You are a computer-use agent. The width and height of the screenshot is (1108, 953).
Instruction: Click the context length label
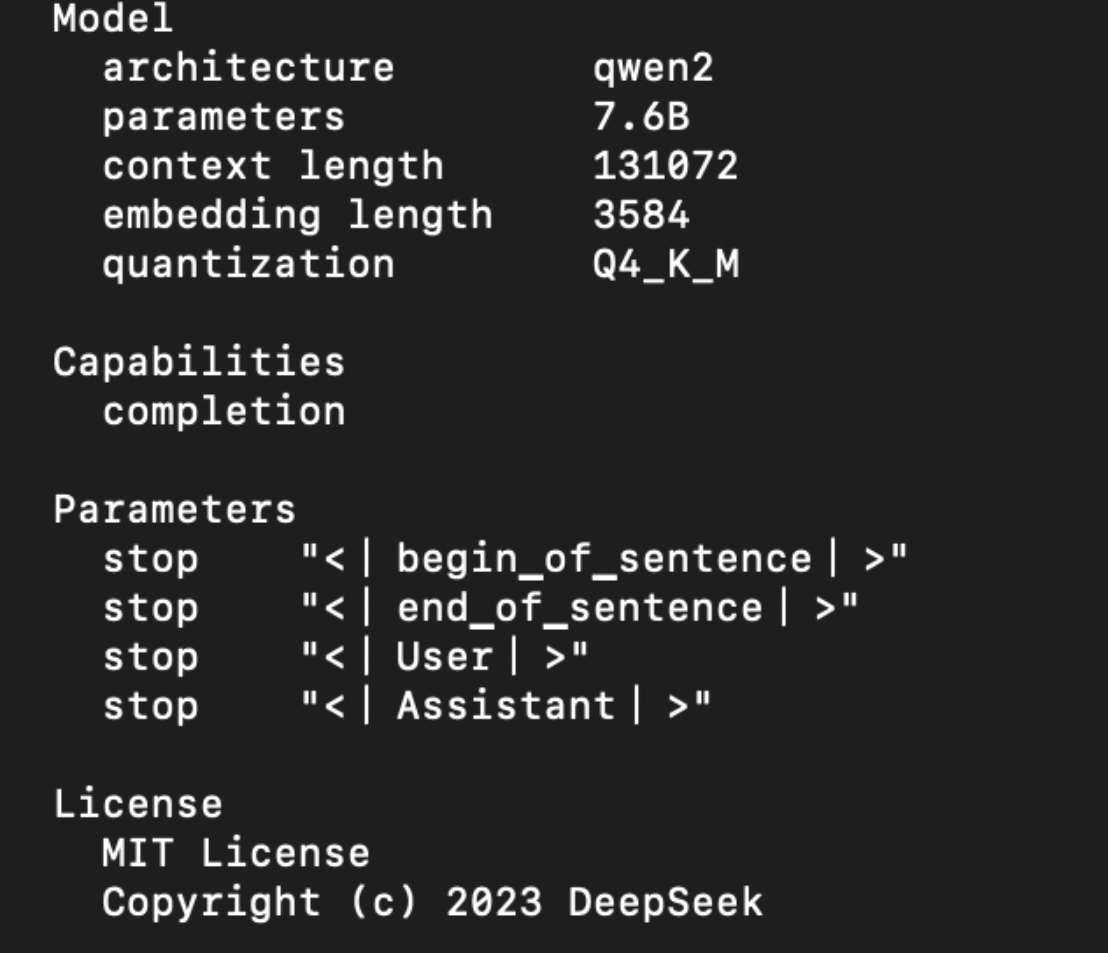pos(272,166)
